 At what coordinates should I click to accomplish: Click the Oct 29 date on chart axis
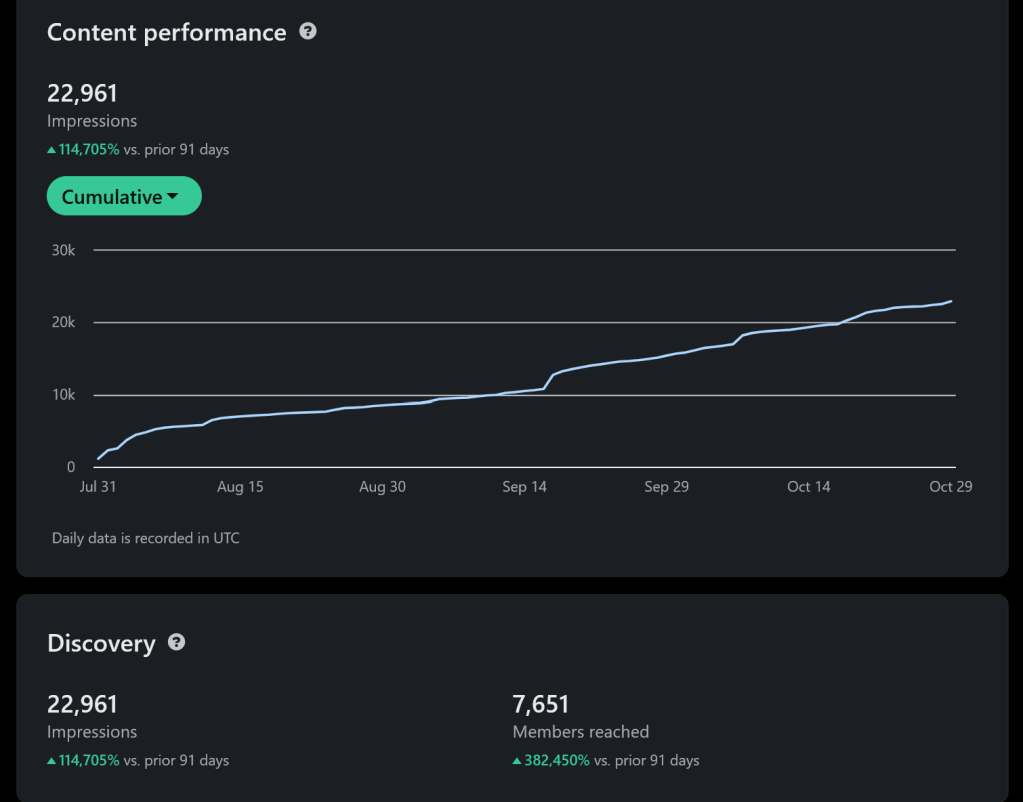pos(950,487)
